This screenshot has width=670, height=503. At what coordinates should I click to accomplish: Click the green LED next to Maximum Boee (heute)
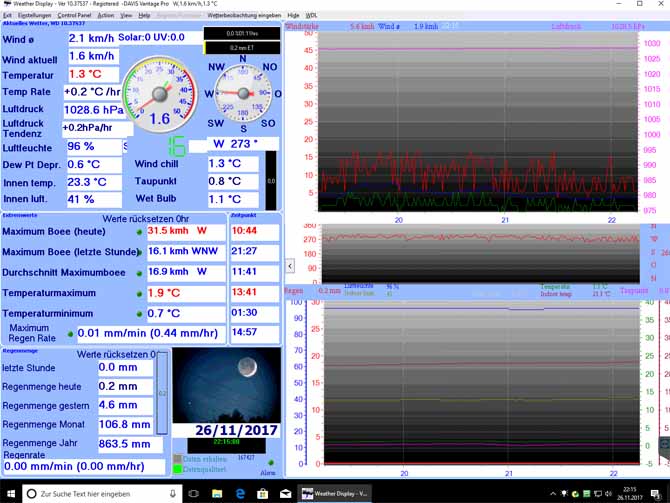point(139,231)
